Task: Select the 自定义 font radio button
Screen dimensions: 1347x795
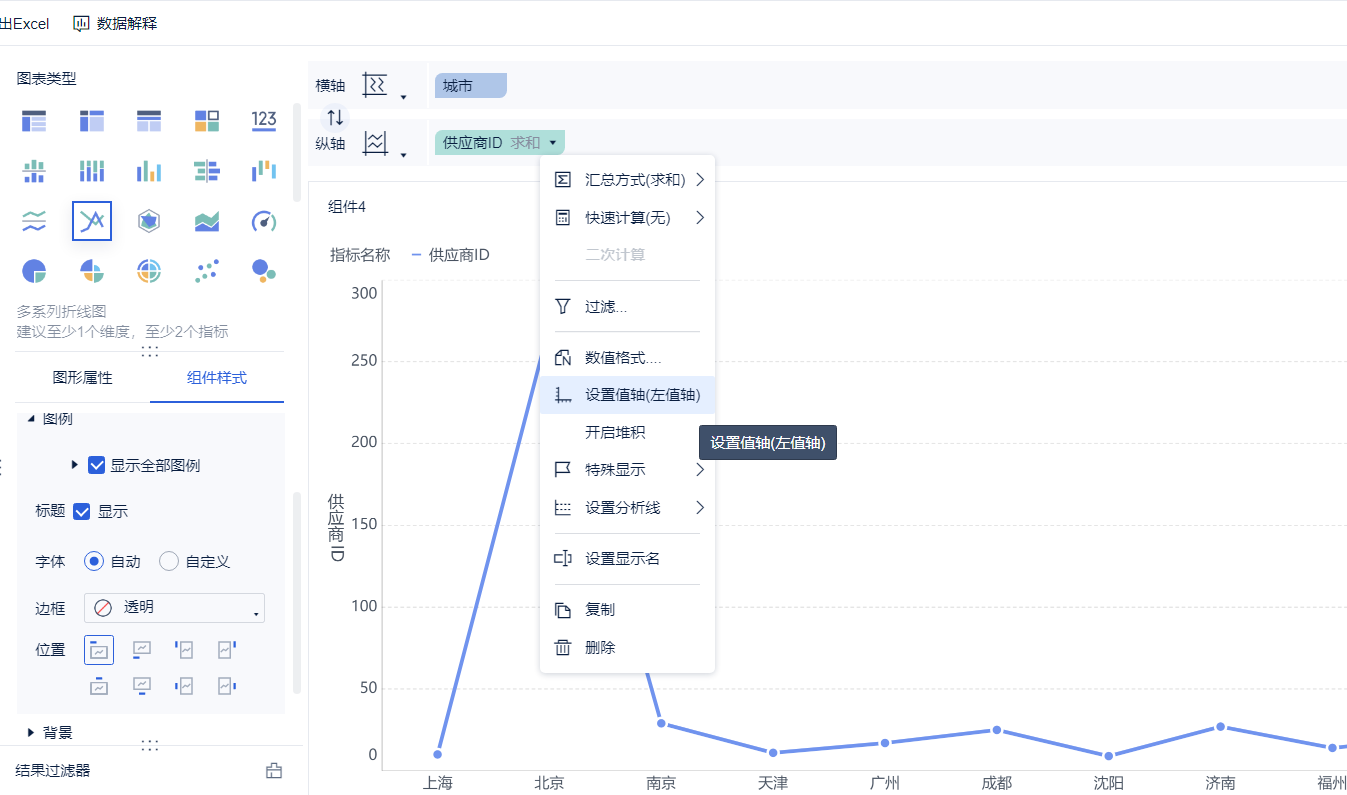Action: coord(169,561)
